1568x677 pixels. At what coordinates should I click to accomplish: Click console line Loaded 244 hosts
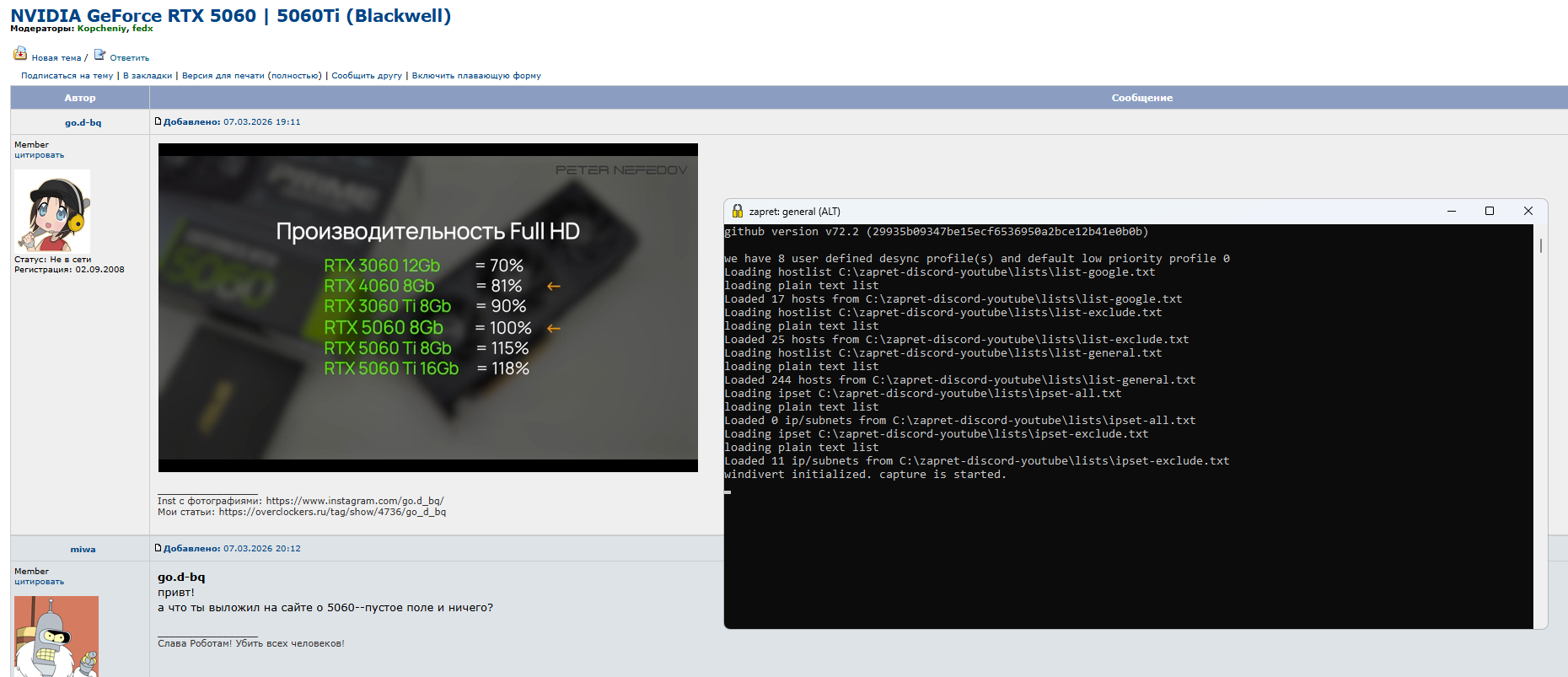pos(960,380)
